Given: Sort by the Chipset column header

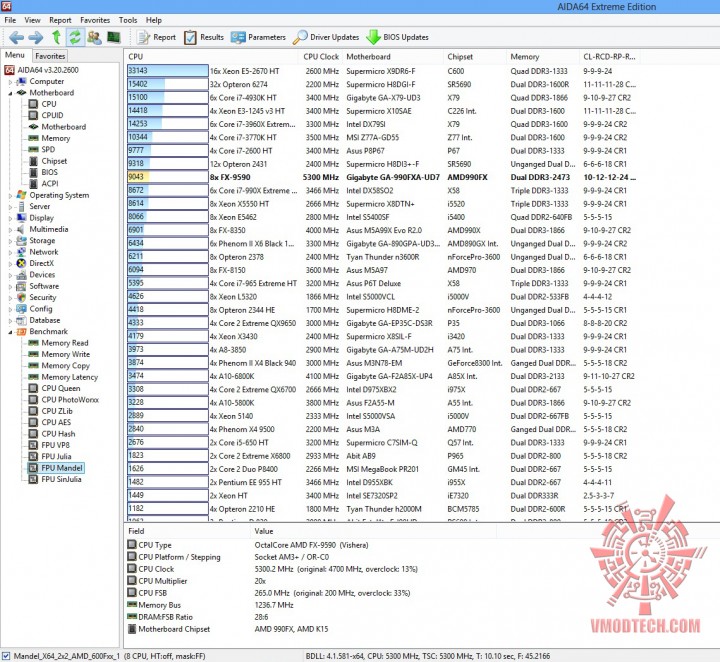Looking at the screenshot, I should pyautogui.click(x=475, y=57).
